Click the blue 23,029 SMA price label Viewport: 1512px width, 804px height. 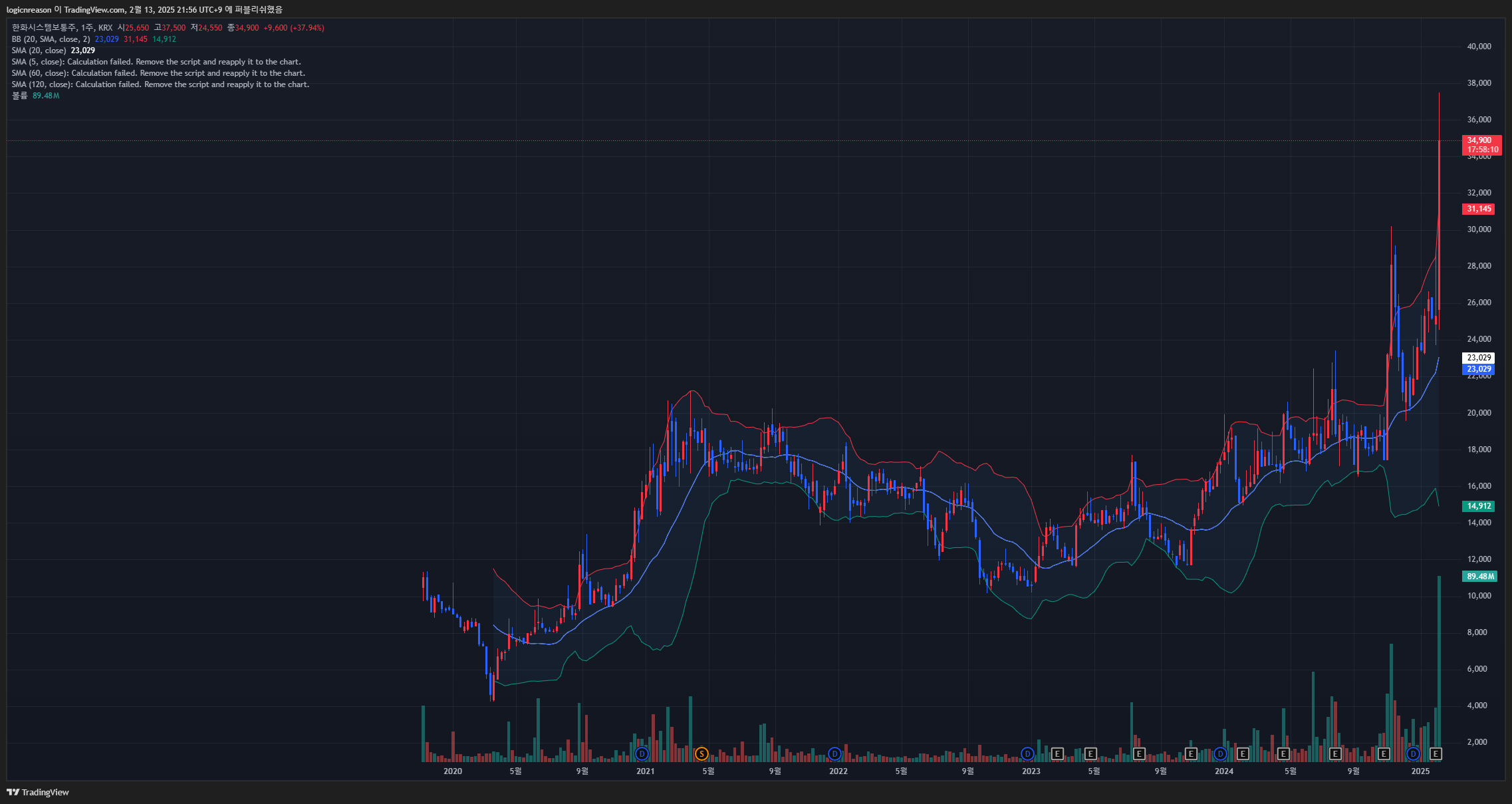[x=1479, y=369]
